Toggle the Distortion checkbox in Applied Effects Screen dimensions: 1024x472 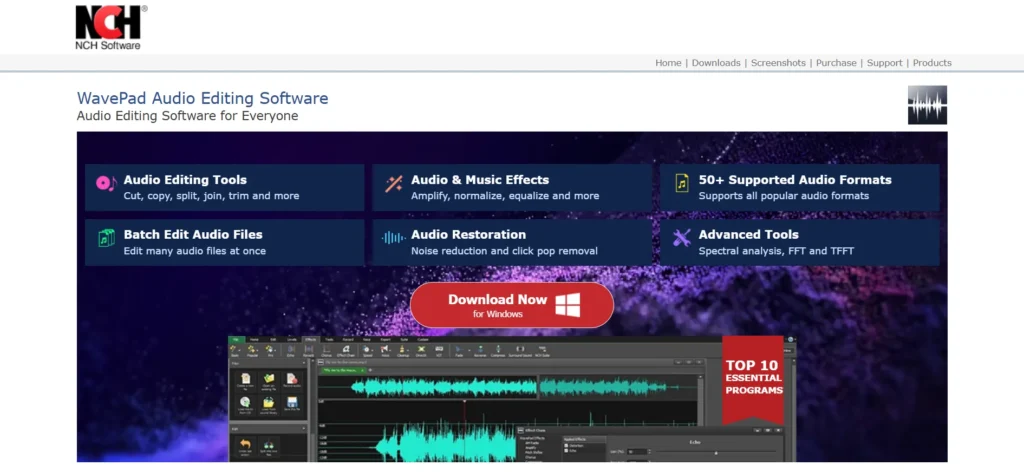(566, 445)
